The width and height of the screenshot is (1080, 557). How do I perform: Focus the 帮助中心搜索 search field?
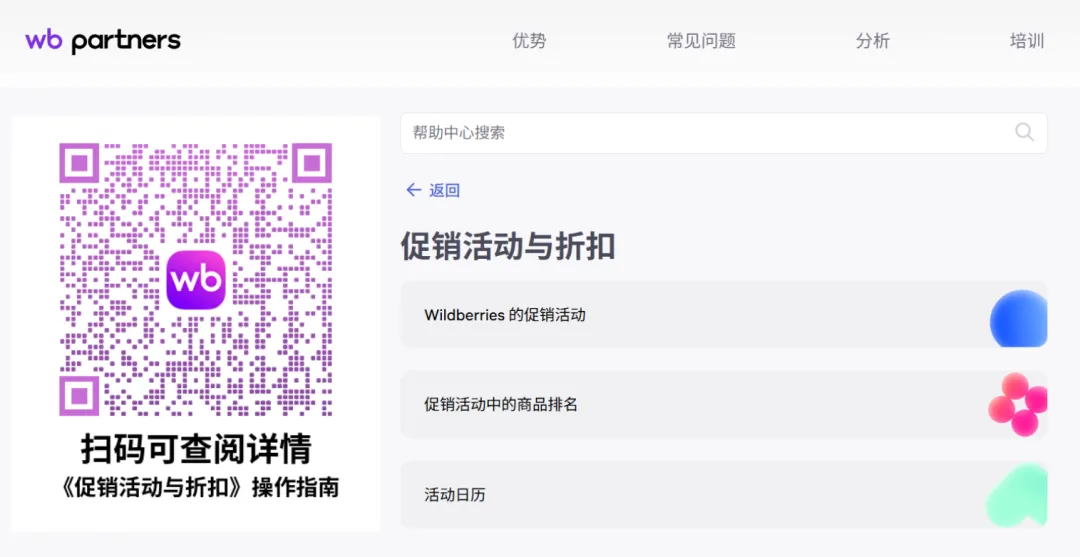coord(724,133)
